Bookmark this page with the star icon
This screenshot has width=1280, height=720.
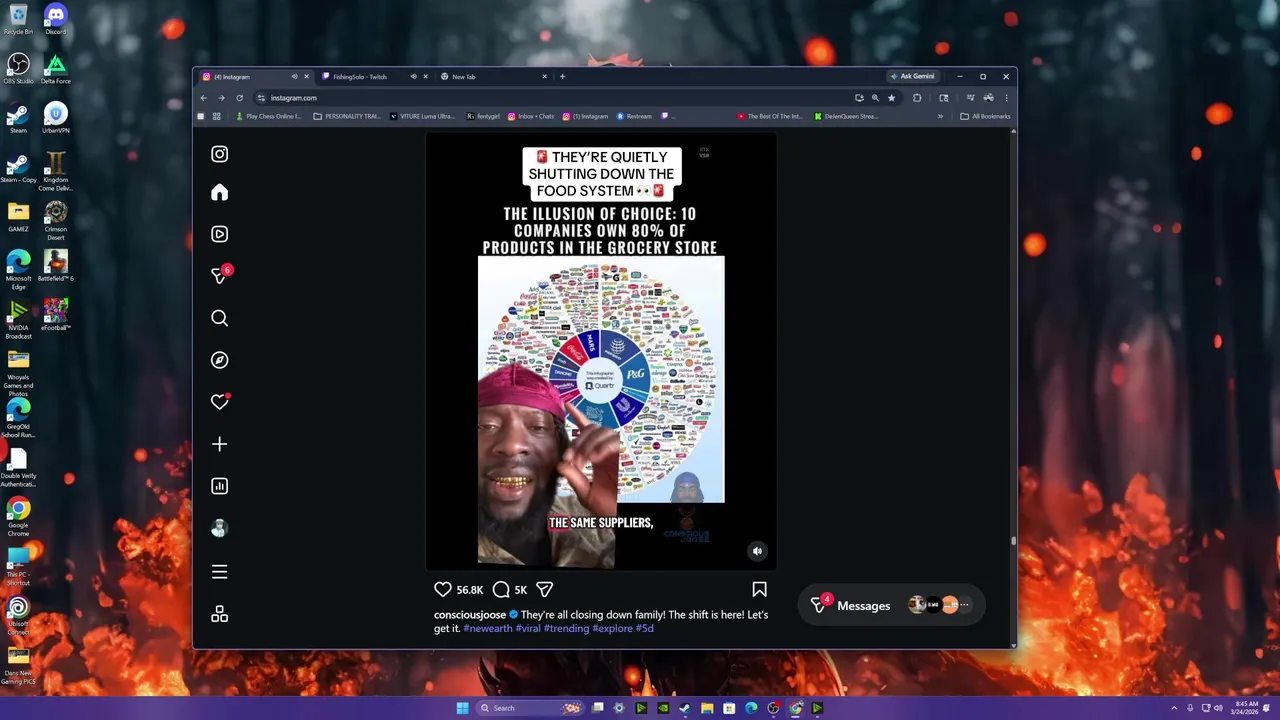(x=891, y=98)
